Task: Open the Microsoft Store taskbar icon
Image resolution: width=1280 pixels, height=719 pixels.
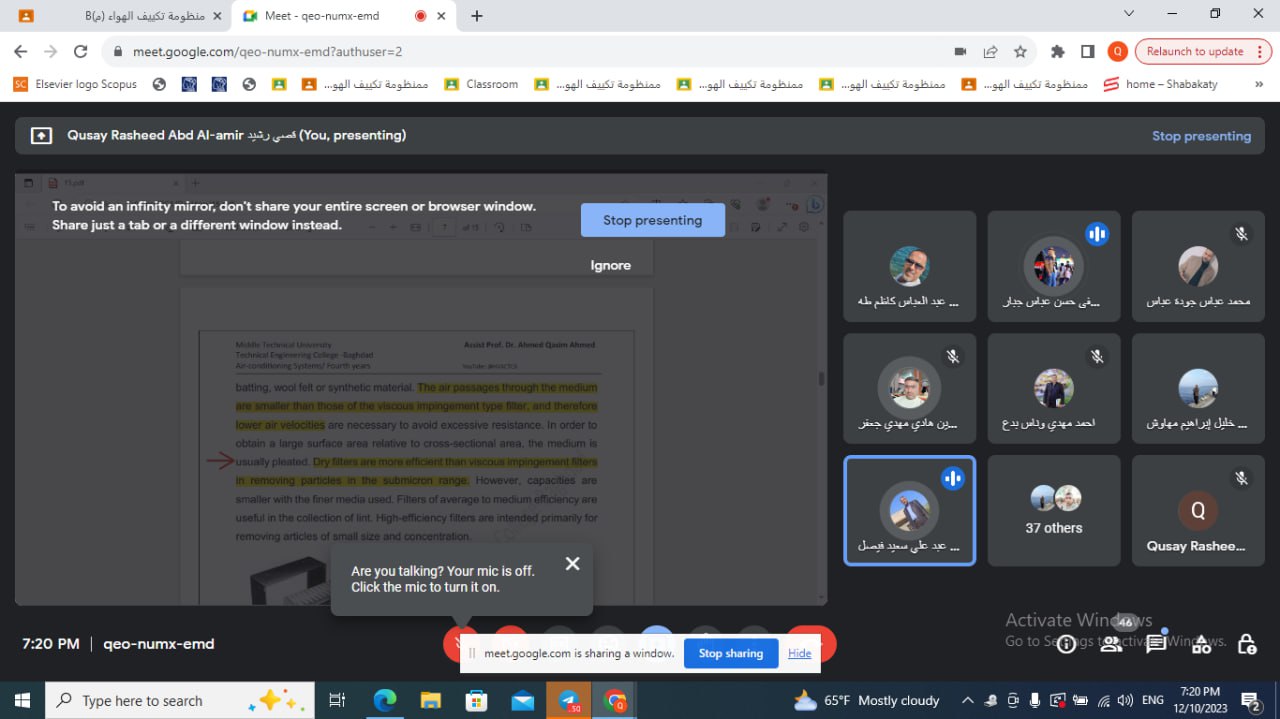Action: click(x=477, y=700)
